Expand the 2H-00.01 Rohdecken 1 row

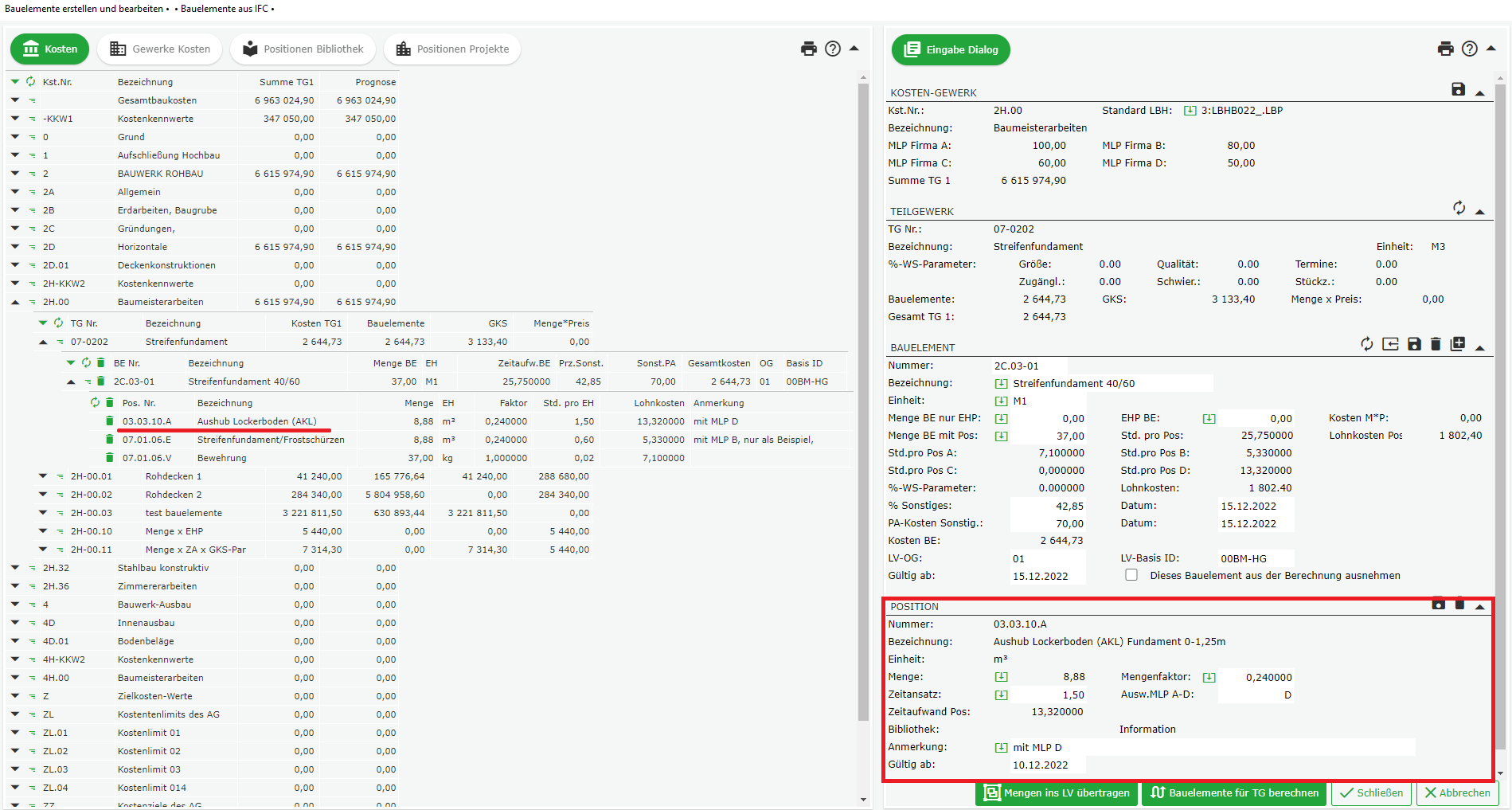coord(43,476)
